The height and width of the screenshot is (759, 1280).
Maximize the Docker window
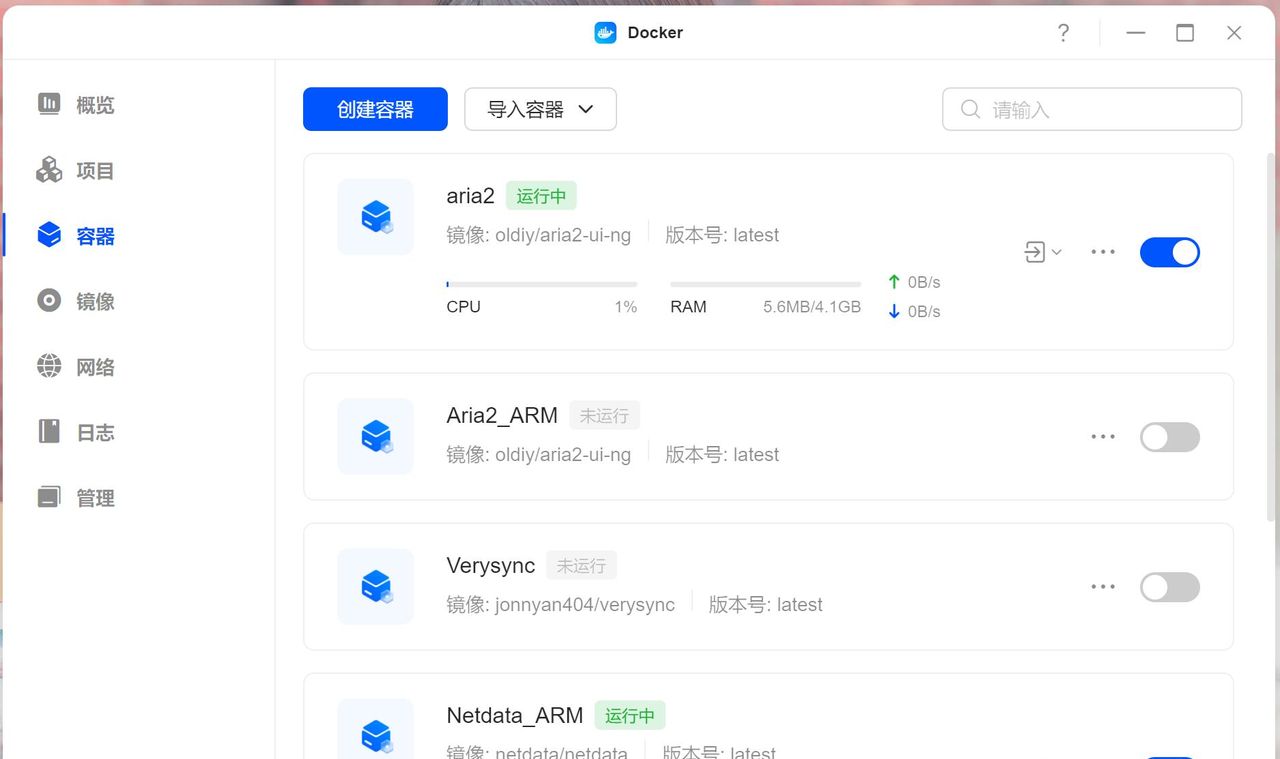click(1185, 33)
